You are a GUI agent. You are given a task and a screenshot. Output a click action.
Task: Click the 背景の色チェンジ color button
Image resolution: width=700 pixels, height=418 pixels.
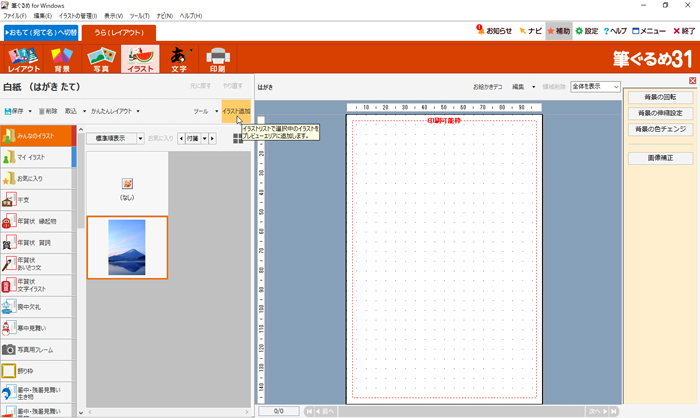pyautogui.click(x=658, y=129)
